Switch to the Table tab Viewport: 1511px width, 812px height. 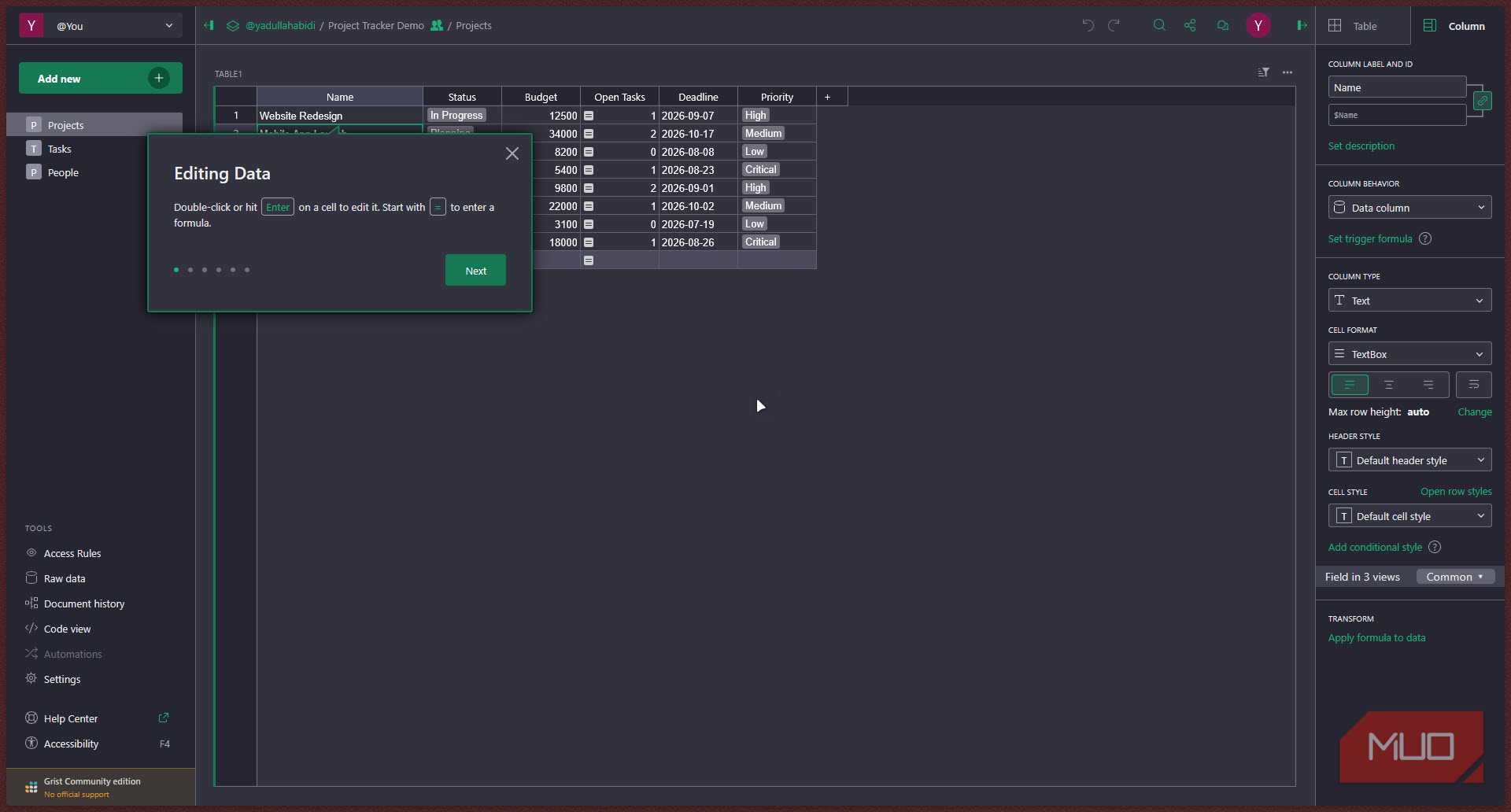pos(1363,25)
